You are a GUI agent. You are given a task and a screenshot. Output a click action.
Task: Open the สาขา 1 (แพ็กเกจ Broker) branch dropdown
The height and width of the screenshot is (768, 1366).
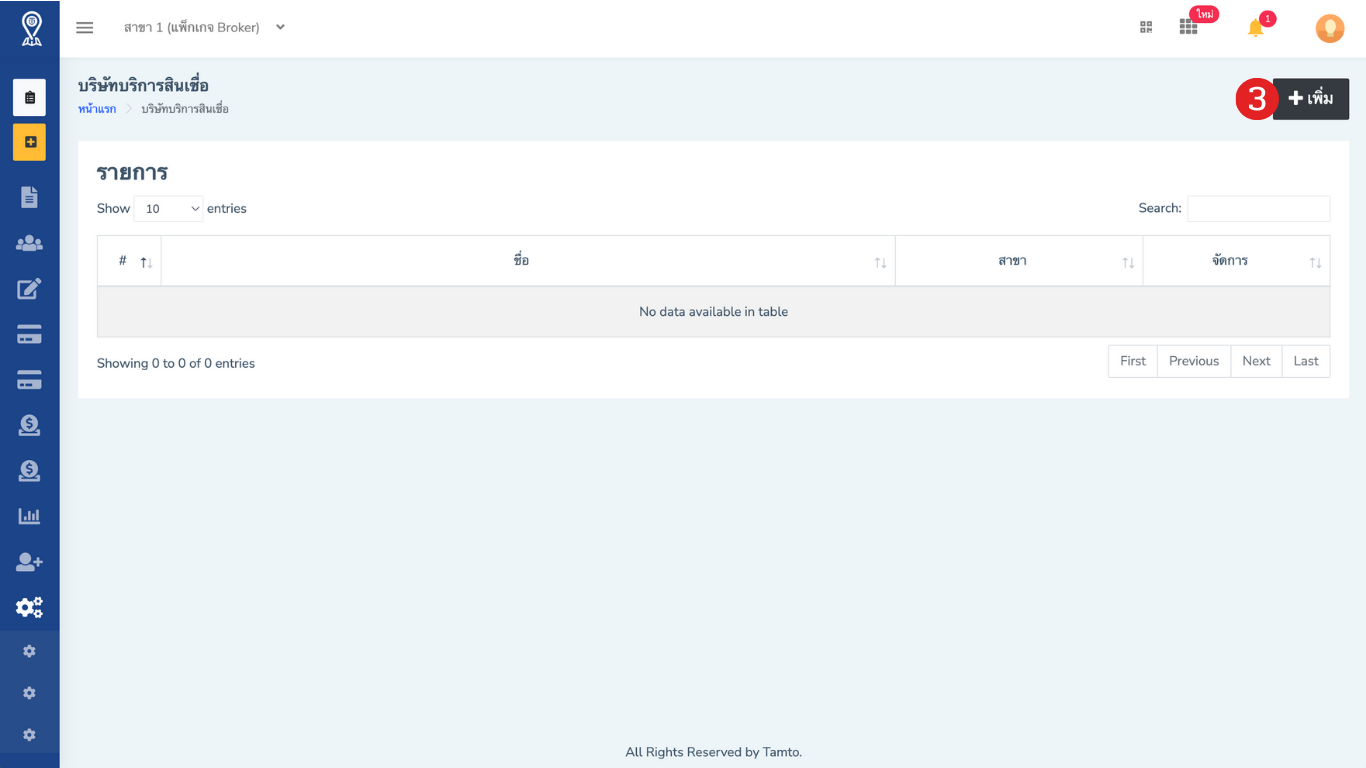click(x=205, y=28)
